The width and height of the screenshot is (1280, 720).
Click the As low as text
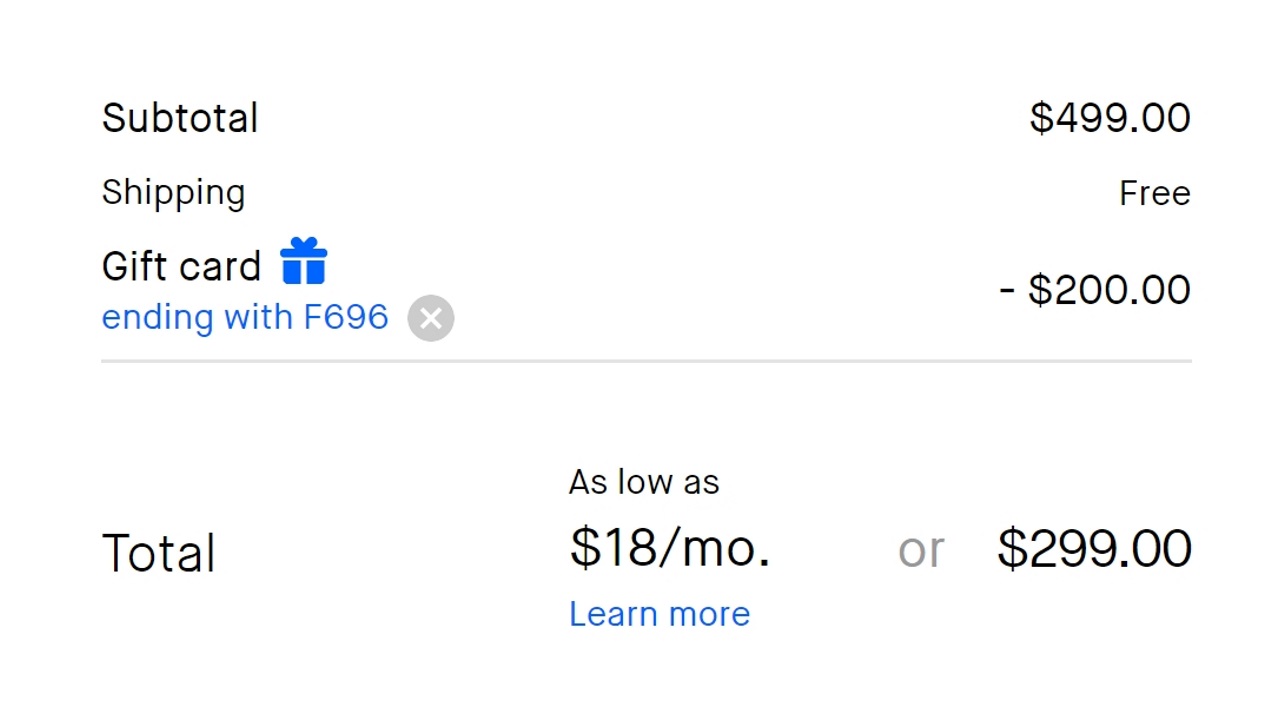tap(644, 482)
